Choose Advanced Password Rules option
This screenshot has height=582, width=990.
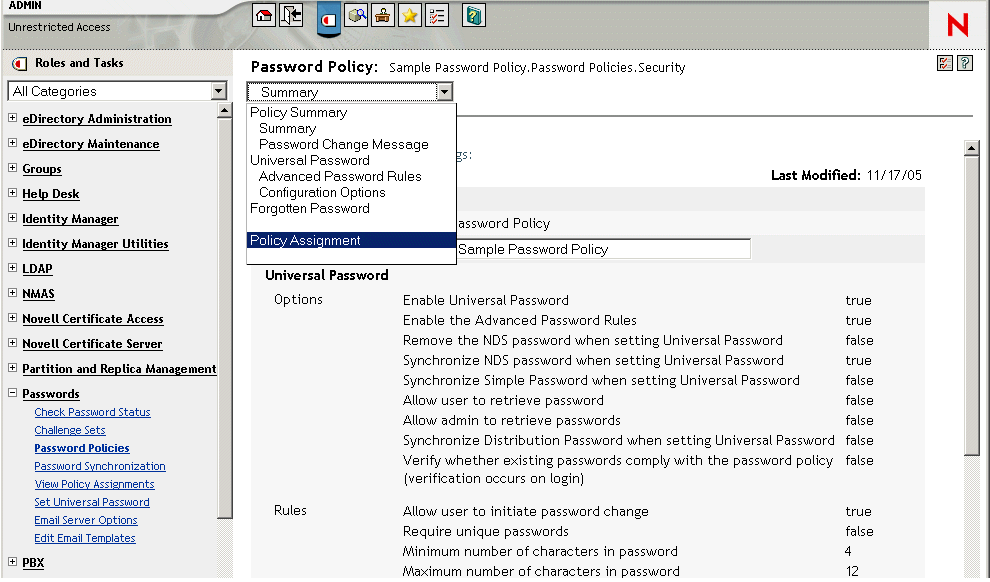(x=340, y=176)
